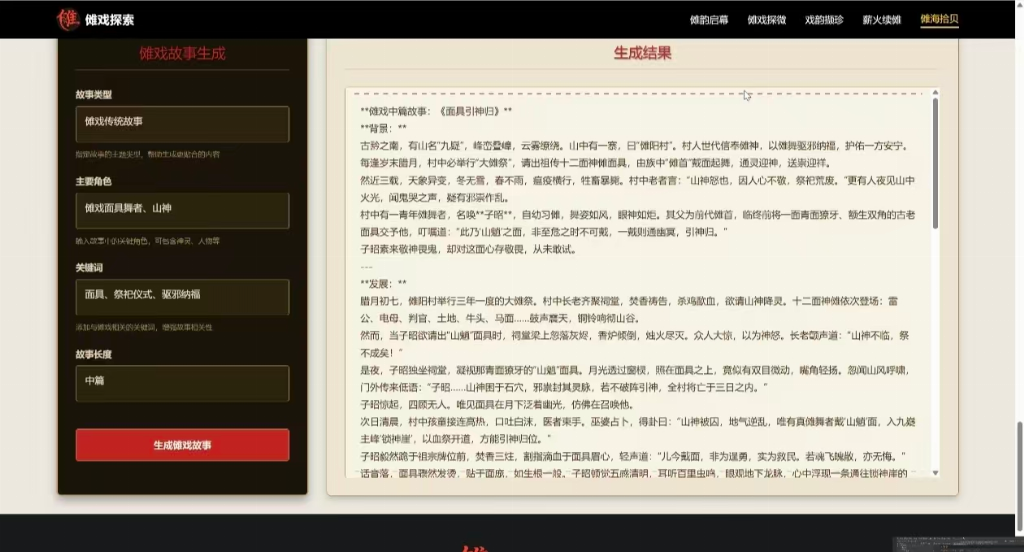Click the 傩戏探索 site title
Viewport: 1024px width, 552px height.
pos(110,20)
